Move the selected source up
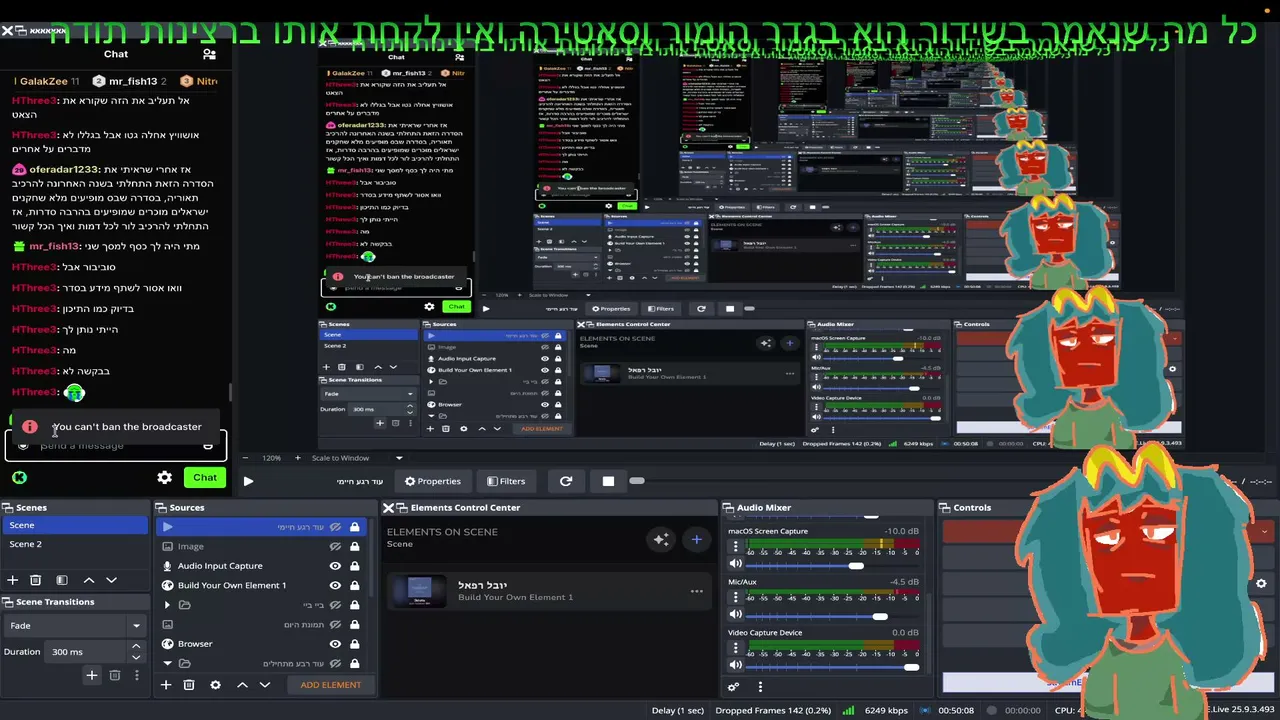Image resolution: width=1280 pixels, height=720 pixels. click(242, 685)
